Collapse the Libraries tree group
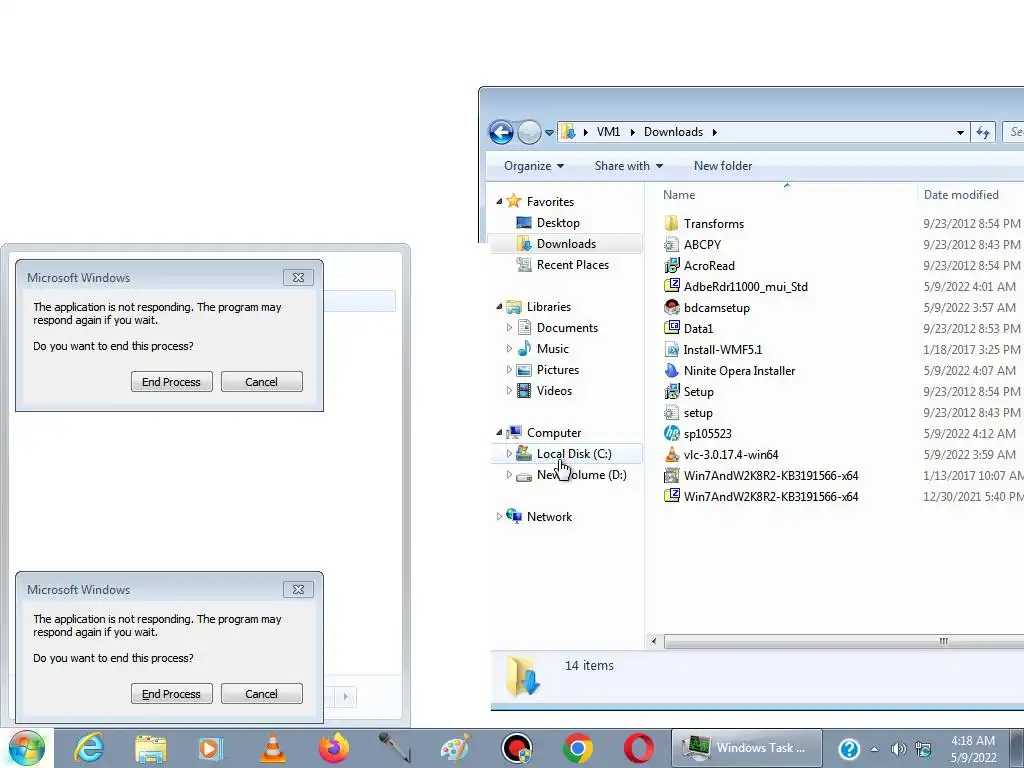This screenshot has width=1024, height=768. pyautogui.click(x=499, y=307)
